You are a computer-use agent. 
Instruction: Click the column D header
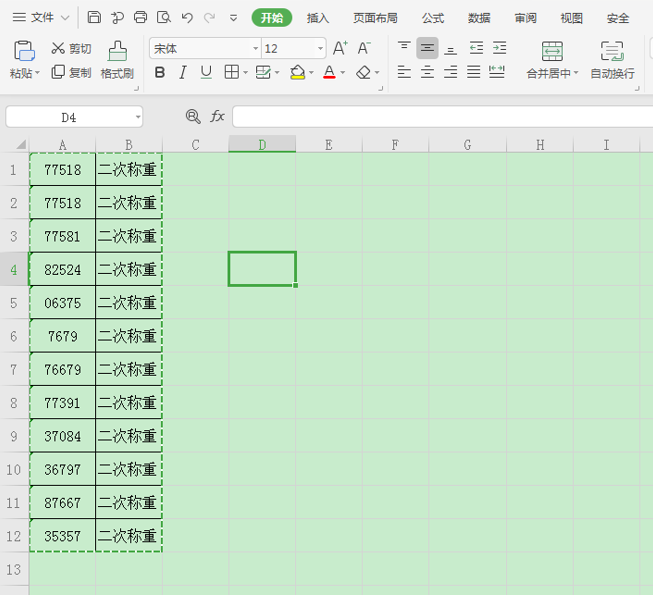pos(262,145)
